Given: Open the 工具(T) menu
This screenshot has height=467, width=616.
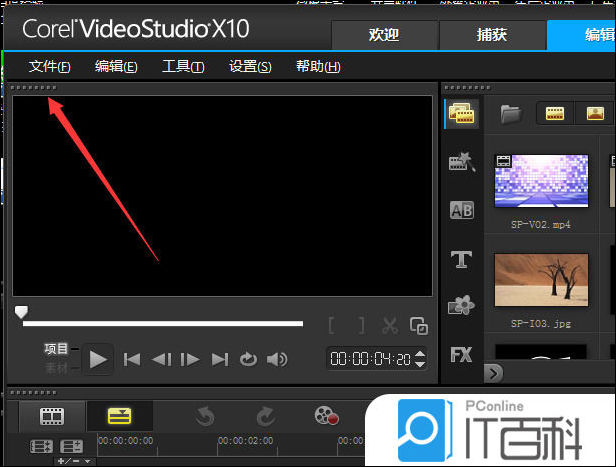Looking at the screenshot, I should [x=183, y=66].
